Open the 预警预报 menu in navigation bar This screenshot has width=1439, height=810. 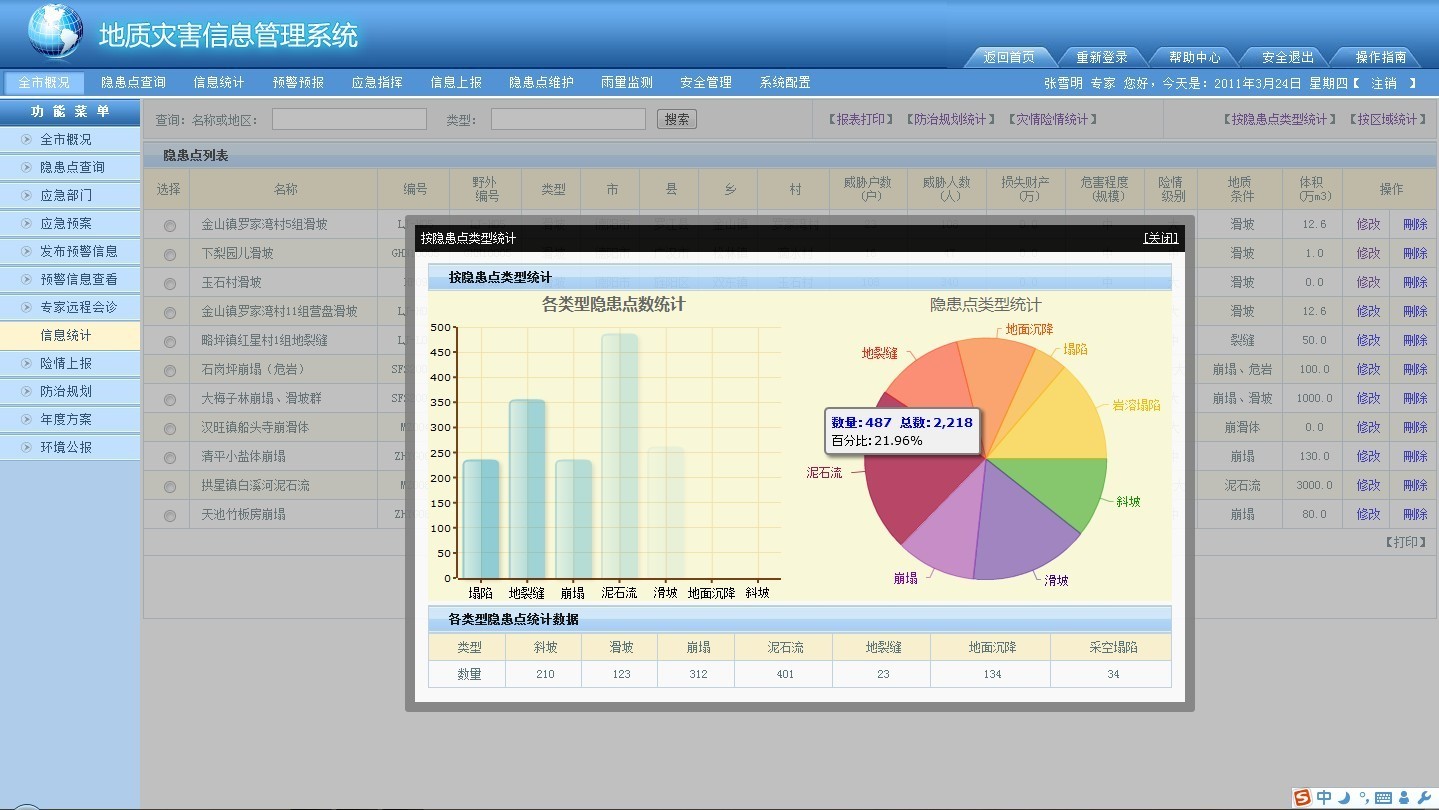click(298, 83)
